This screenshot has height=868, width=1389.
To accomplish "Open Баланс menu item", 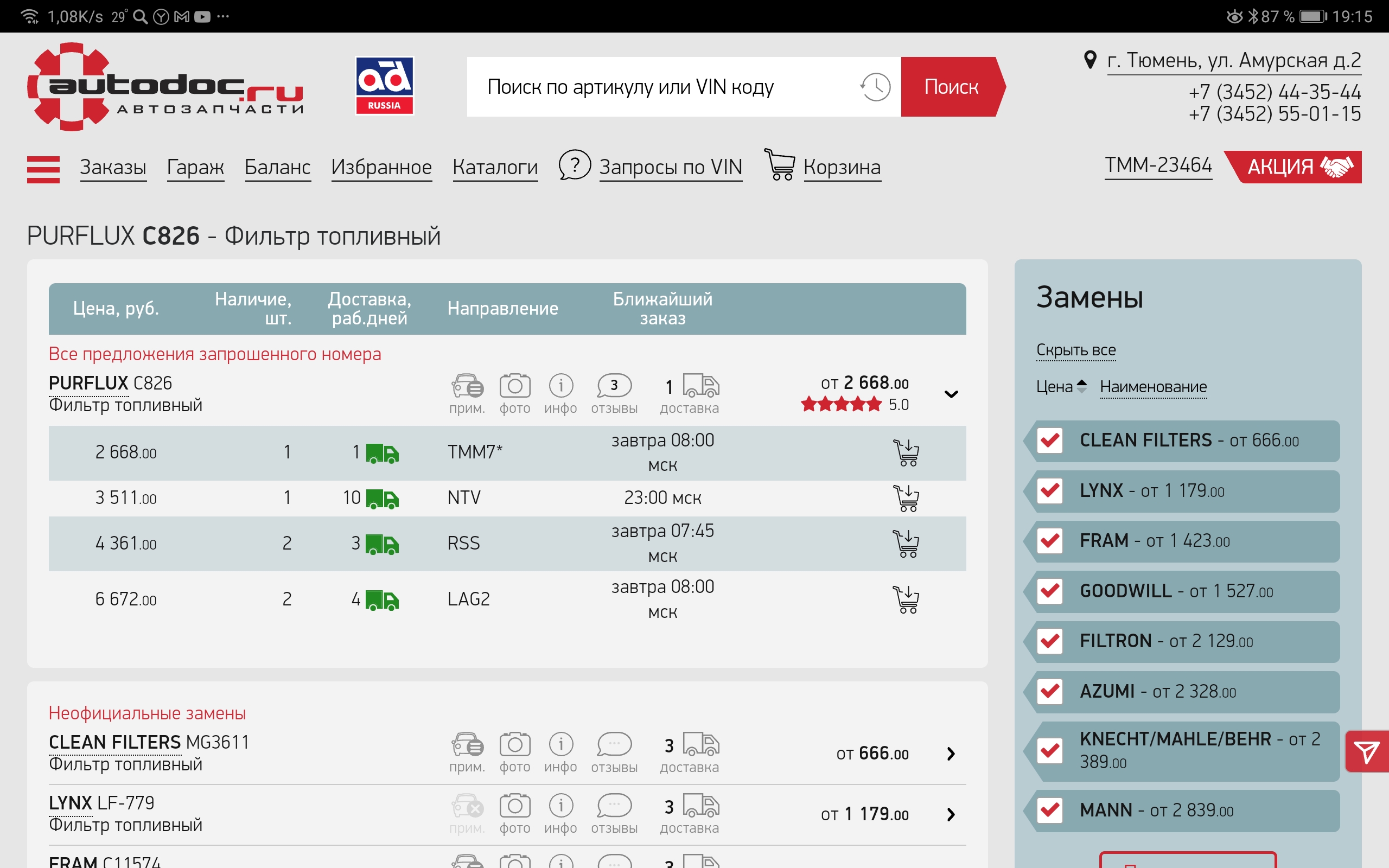I will click(x=278, y=167).
